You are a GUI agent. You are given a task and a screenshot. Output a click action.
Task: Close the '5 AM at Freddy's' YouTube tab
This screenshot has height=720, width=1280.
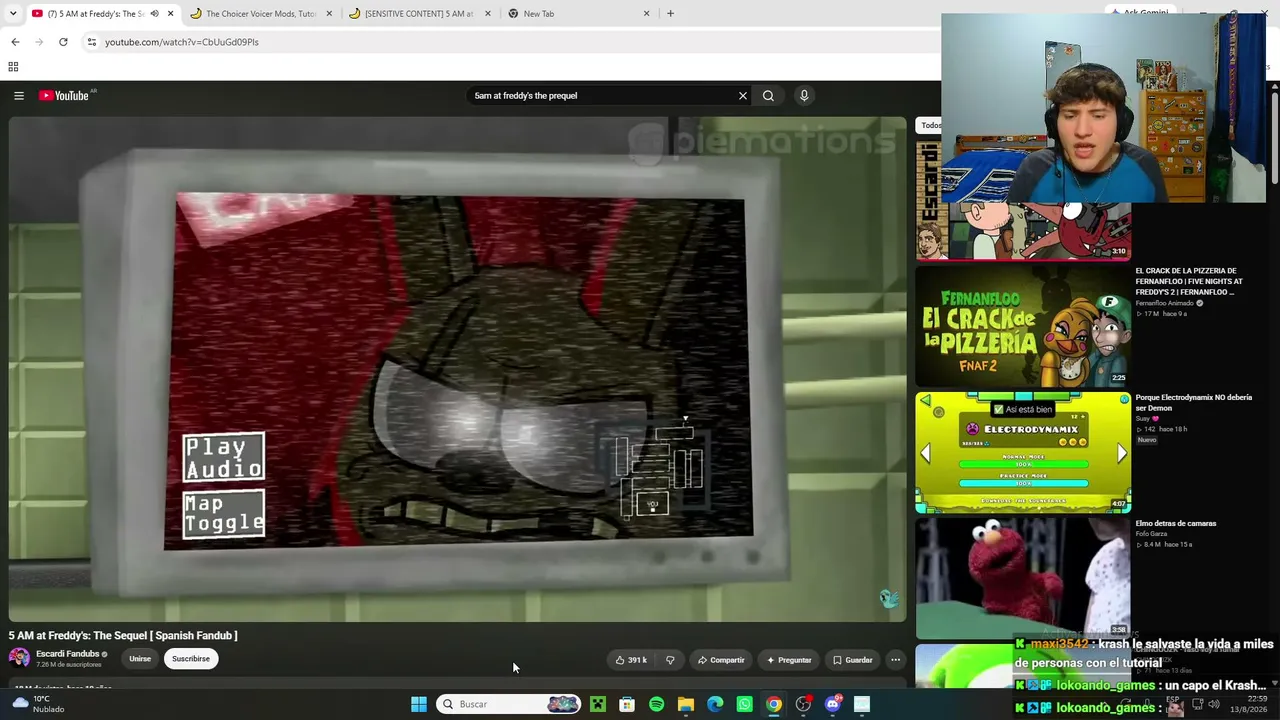(170, 14)
